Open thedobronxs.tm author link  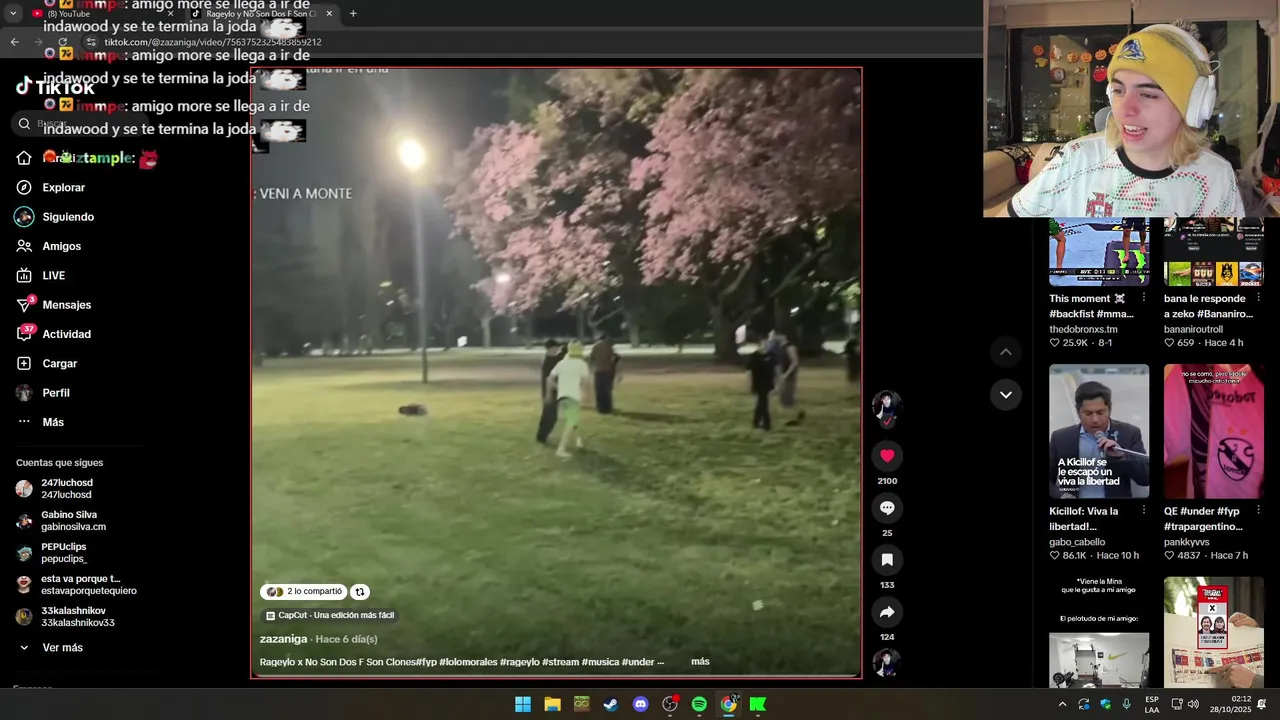pos(1083,329)
